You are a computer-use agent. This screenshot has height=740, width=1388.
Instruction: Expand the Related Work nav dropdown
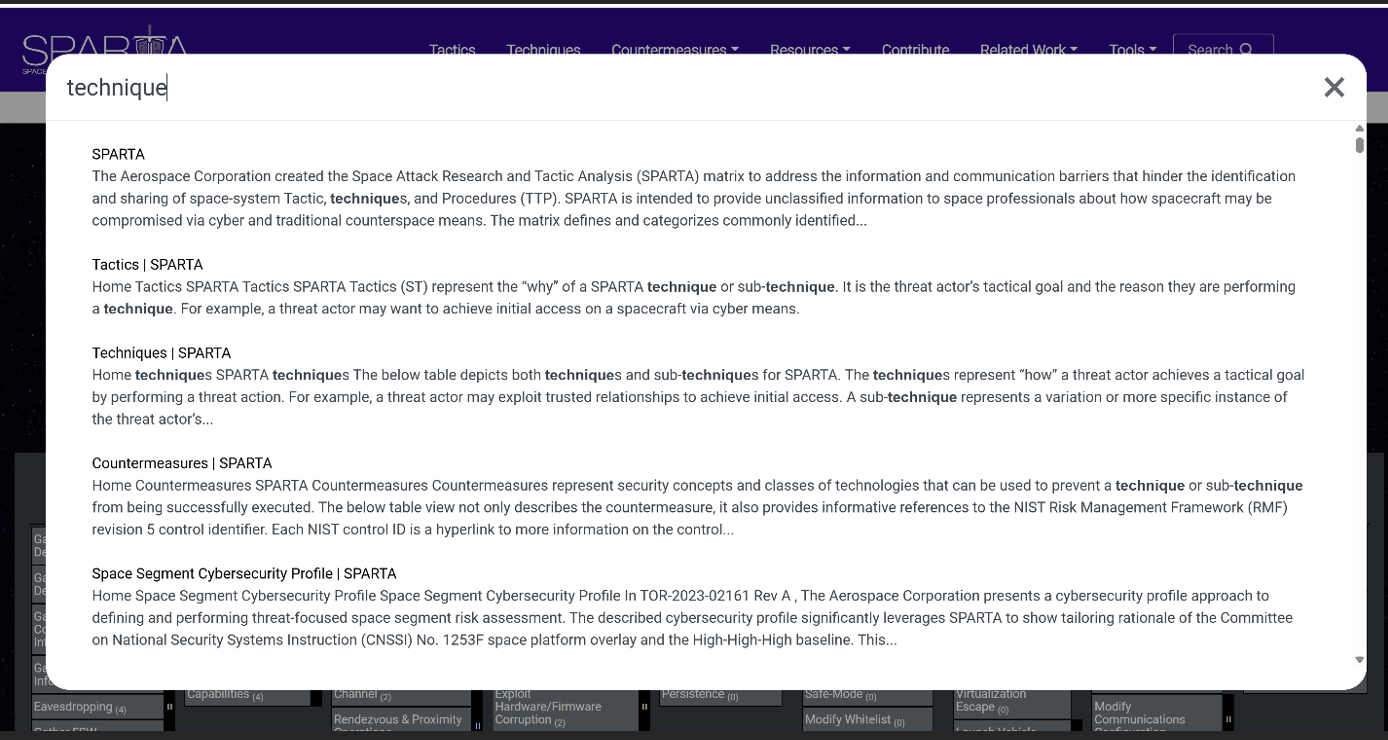tap(1028, 49)
